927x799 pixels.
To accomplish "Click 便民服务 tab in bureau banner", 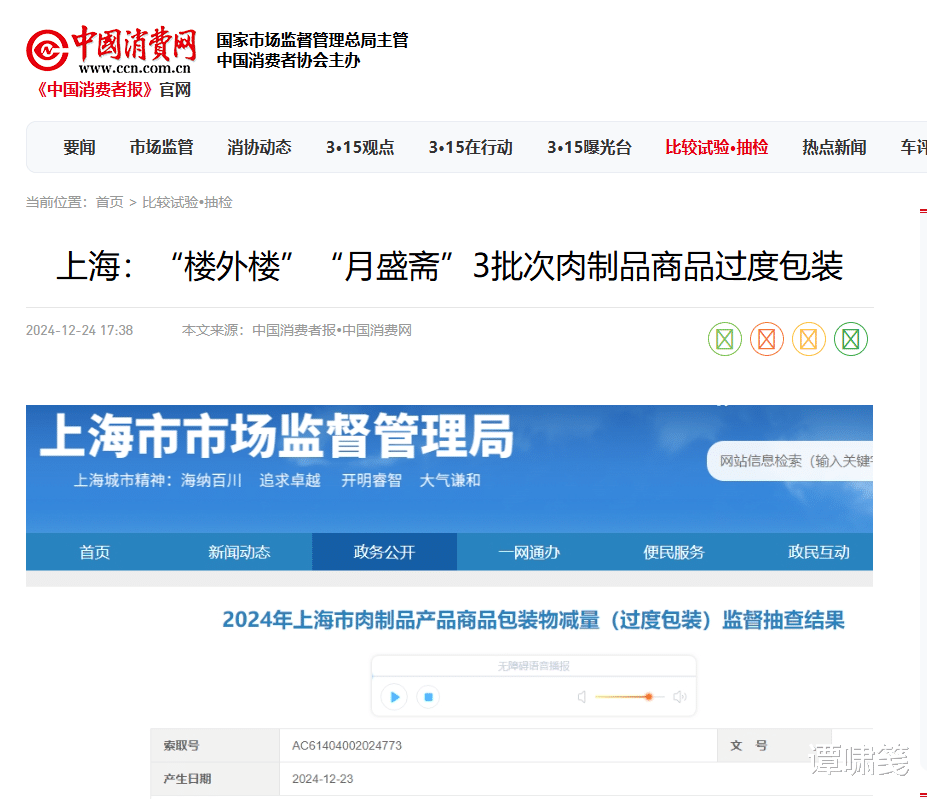I will (x=674, y=552).
